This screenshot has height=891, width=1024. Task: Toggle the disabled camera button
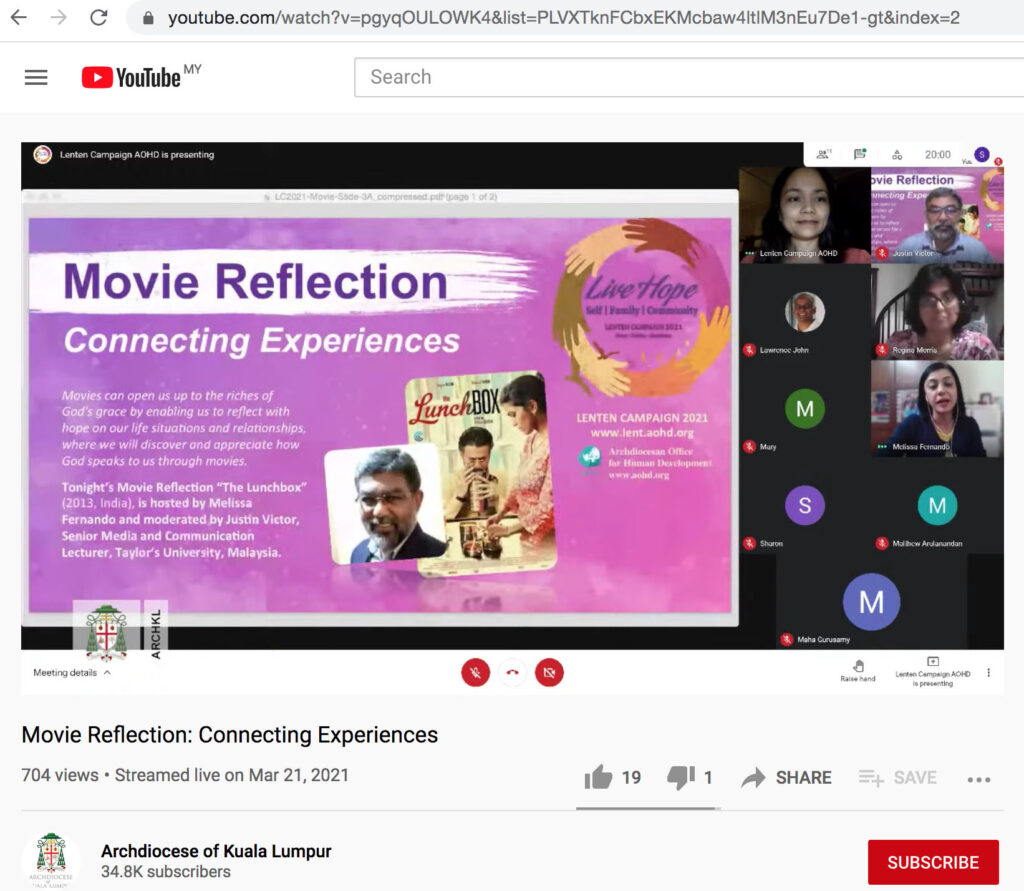[549, 673]
